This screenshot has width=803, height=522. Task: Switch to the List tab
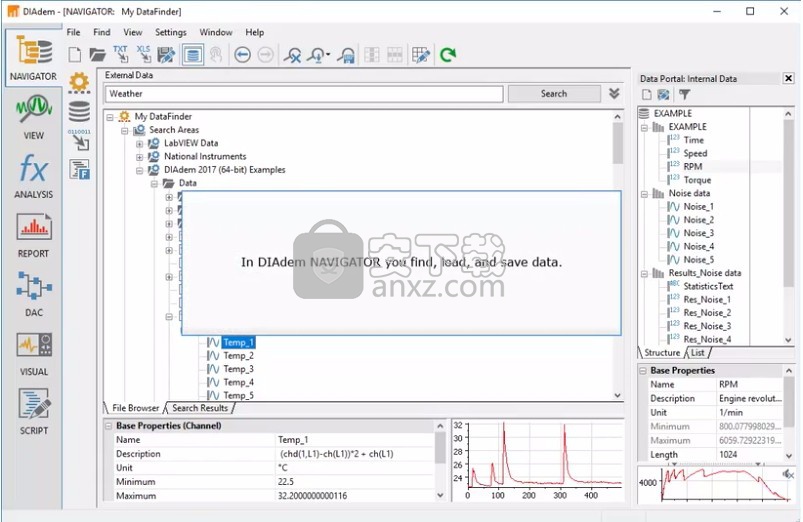pyautogui.click(x=698, y=352)
